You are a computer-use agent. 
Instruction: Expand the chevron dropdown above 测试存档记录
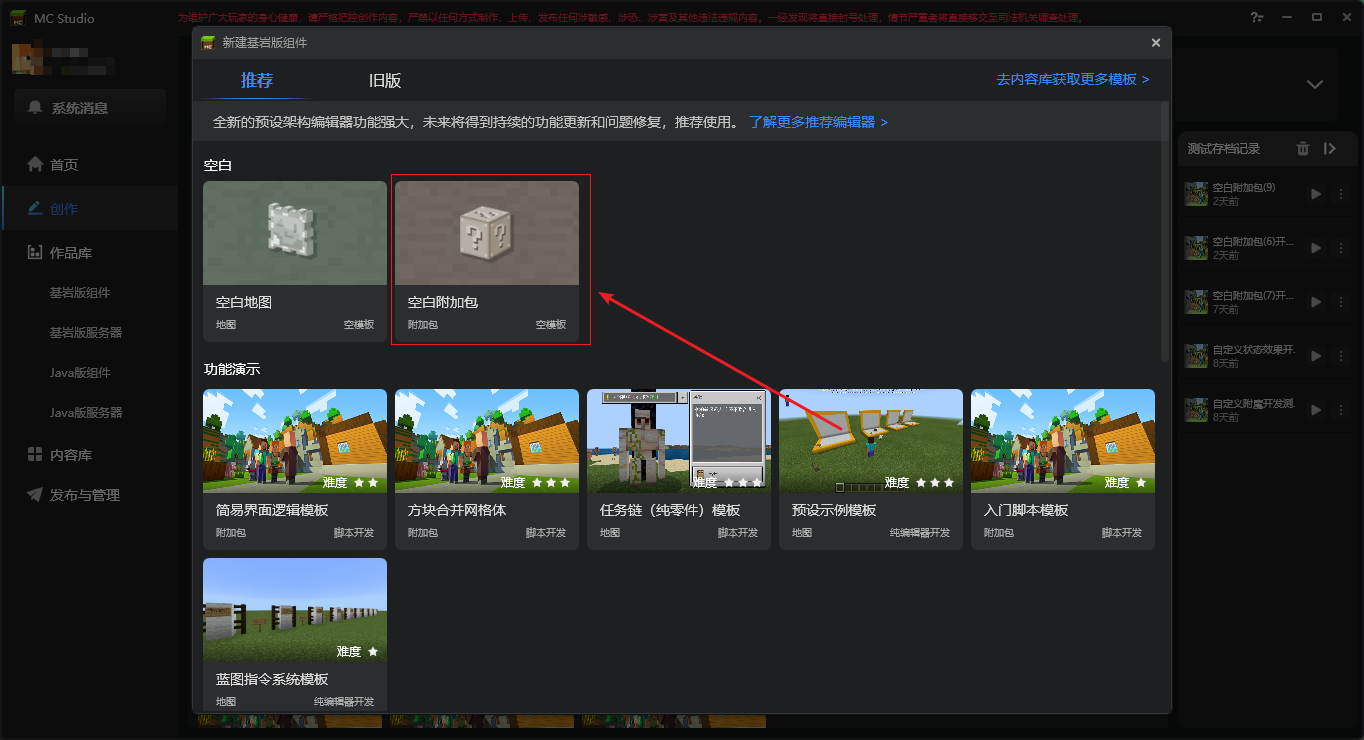click(x=1316, y=84)
